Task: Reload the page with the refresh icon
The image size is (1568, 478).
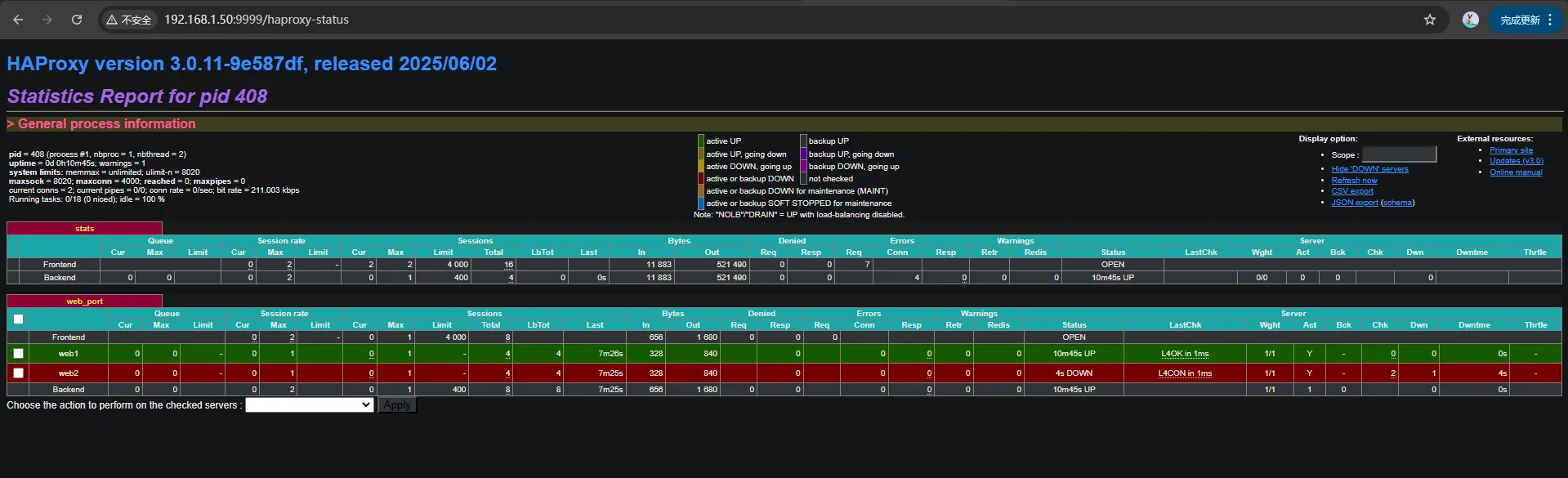Action: 77,20
